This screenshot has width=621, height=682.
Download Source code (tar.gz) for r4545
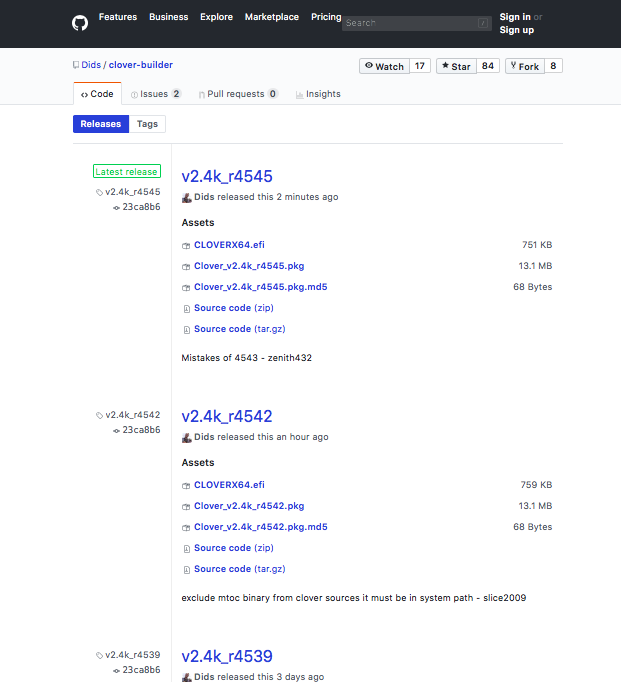[240, 329]
